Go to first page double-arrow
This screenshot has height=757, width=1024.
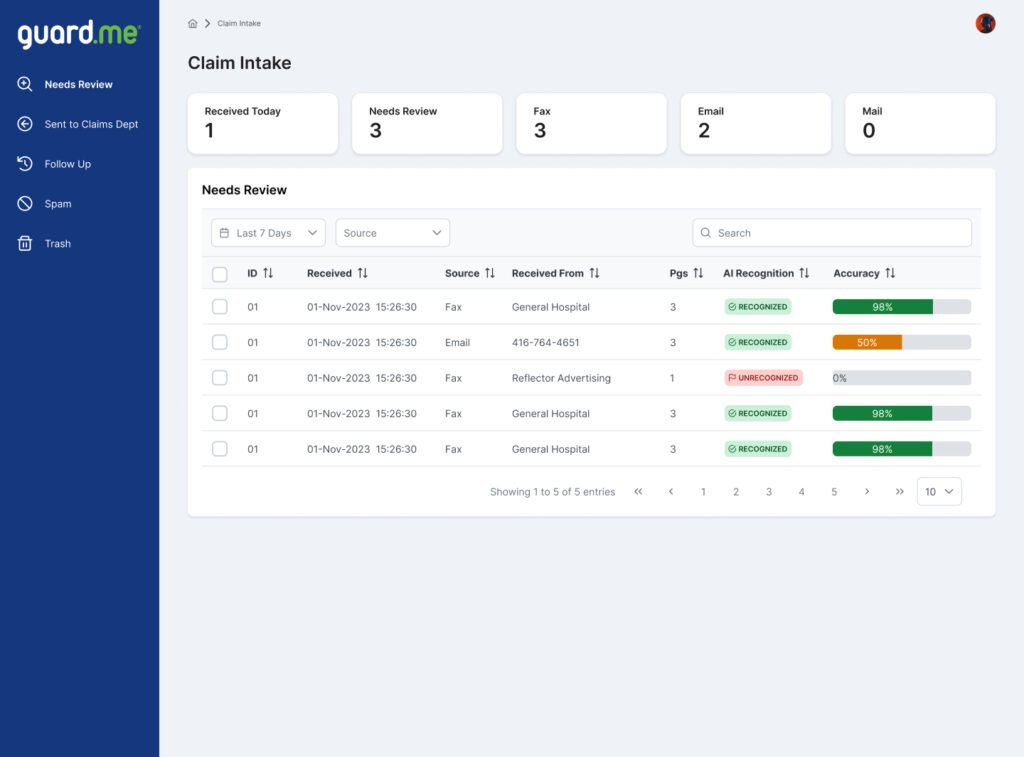pyautogui.click(x=638, y=492)
